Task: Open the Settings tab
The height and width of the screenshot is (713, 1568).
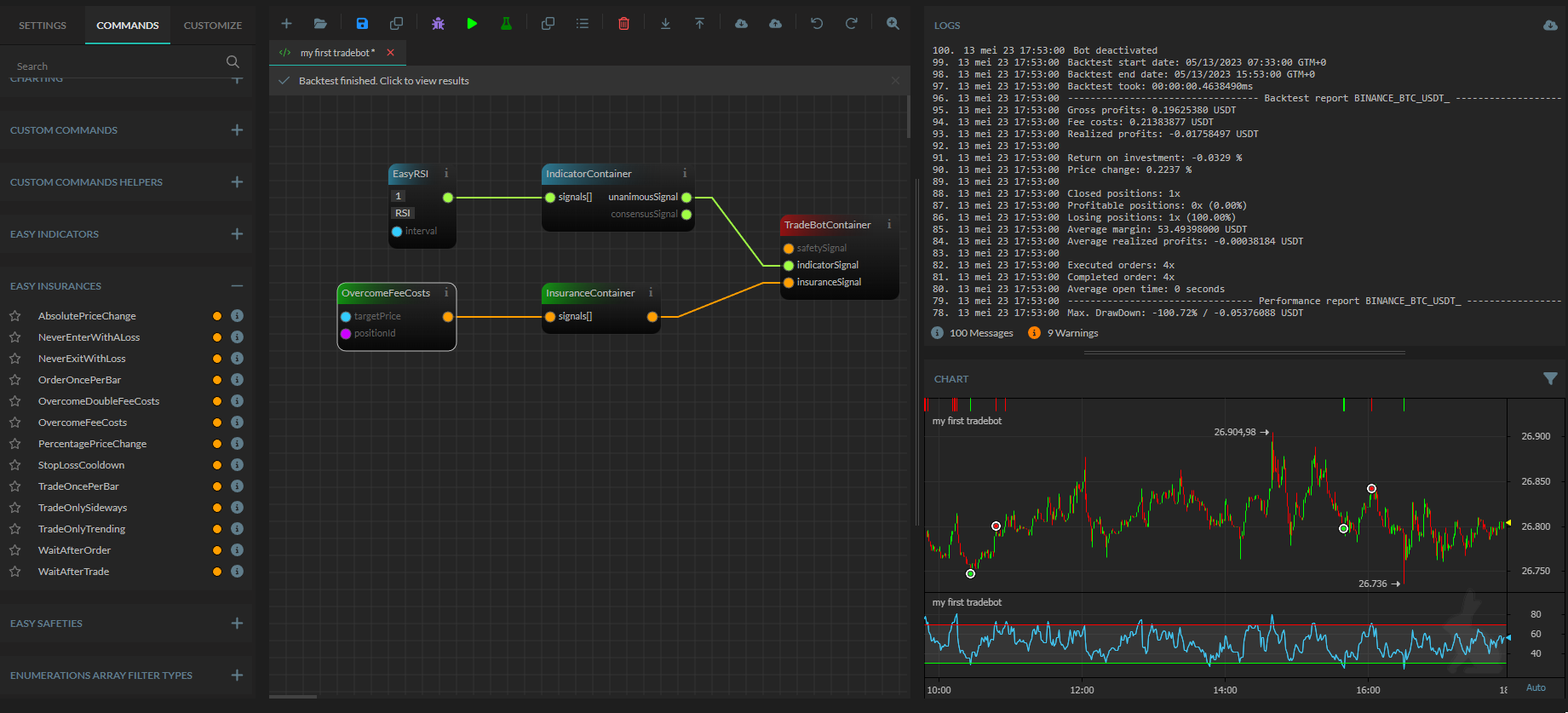Action: tap(43, 26)
